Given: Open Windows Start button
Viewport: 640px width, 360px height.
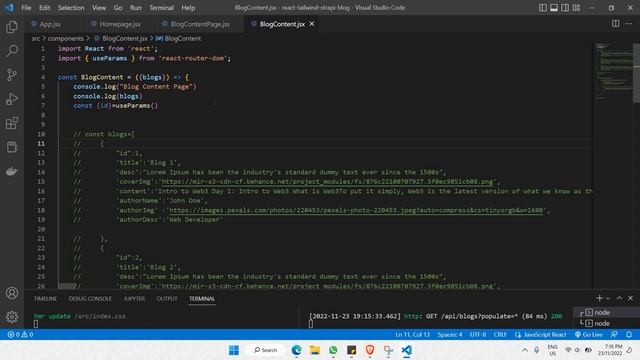Looking at the screenshot, I should [x=234, y=350].
